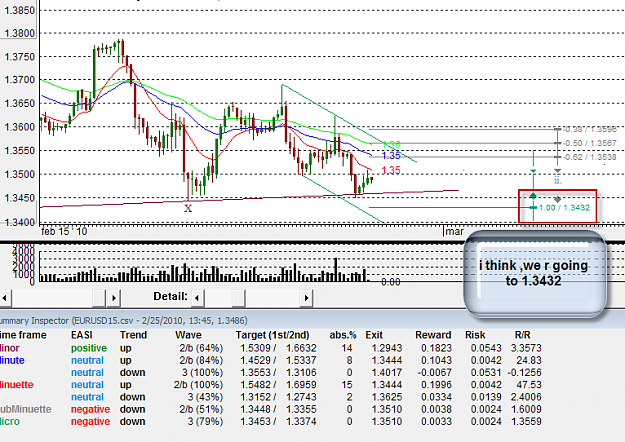
Task: Click the chart scrollbar left arrow
Action: (x=5, y=298)
